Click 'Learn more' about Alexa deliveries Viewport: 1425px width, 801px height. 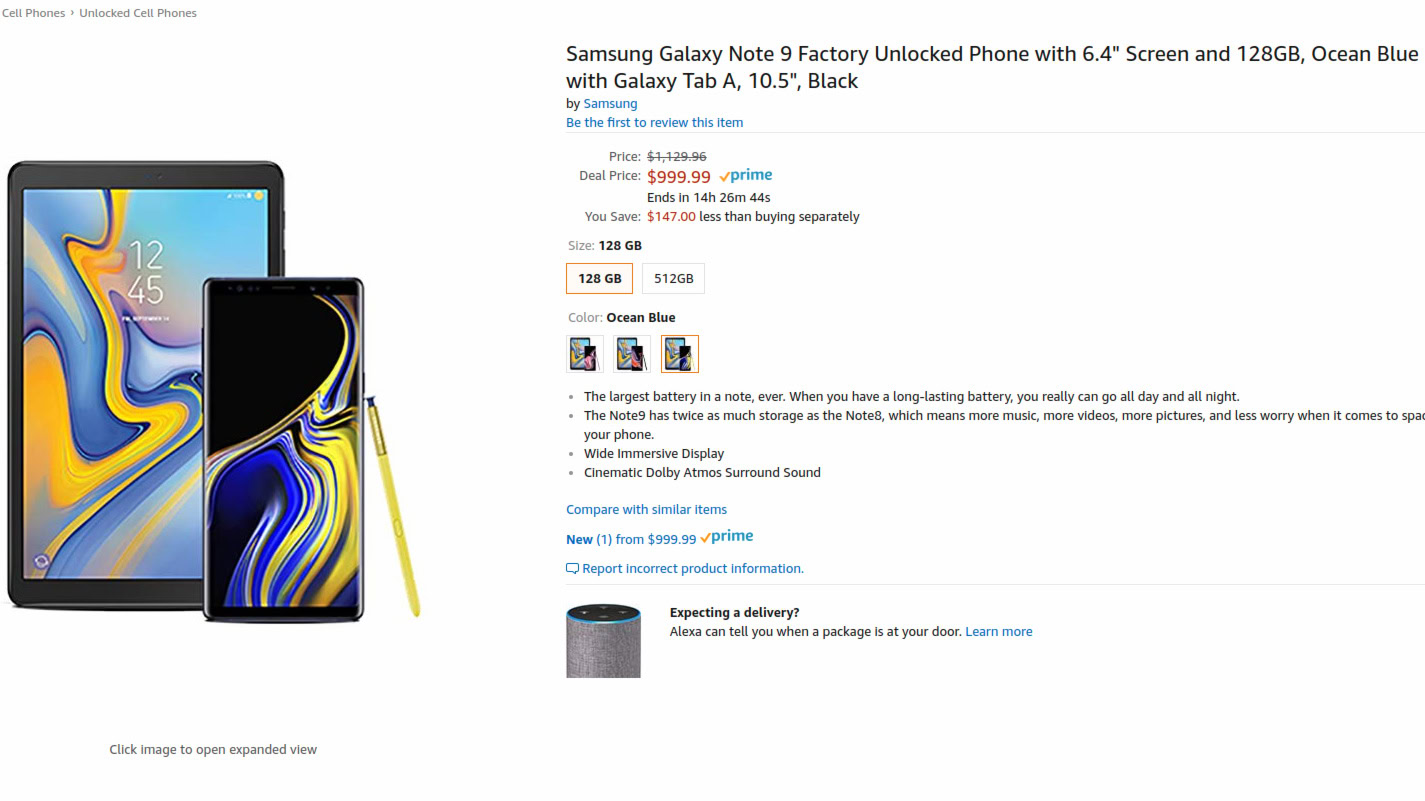coord(998,632)
